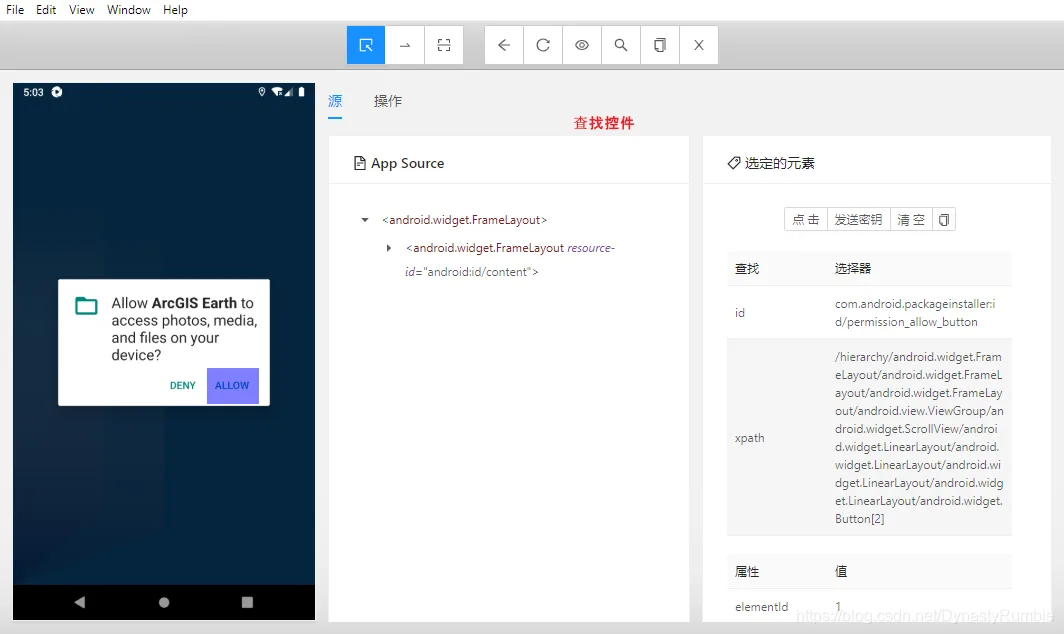The image size is (1064, 634).
Task: Choose the Tap by coordinates tool
Action: click(x=444, y=45)
